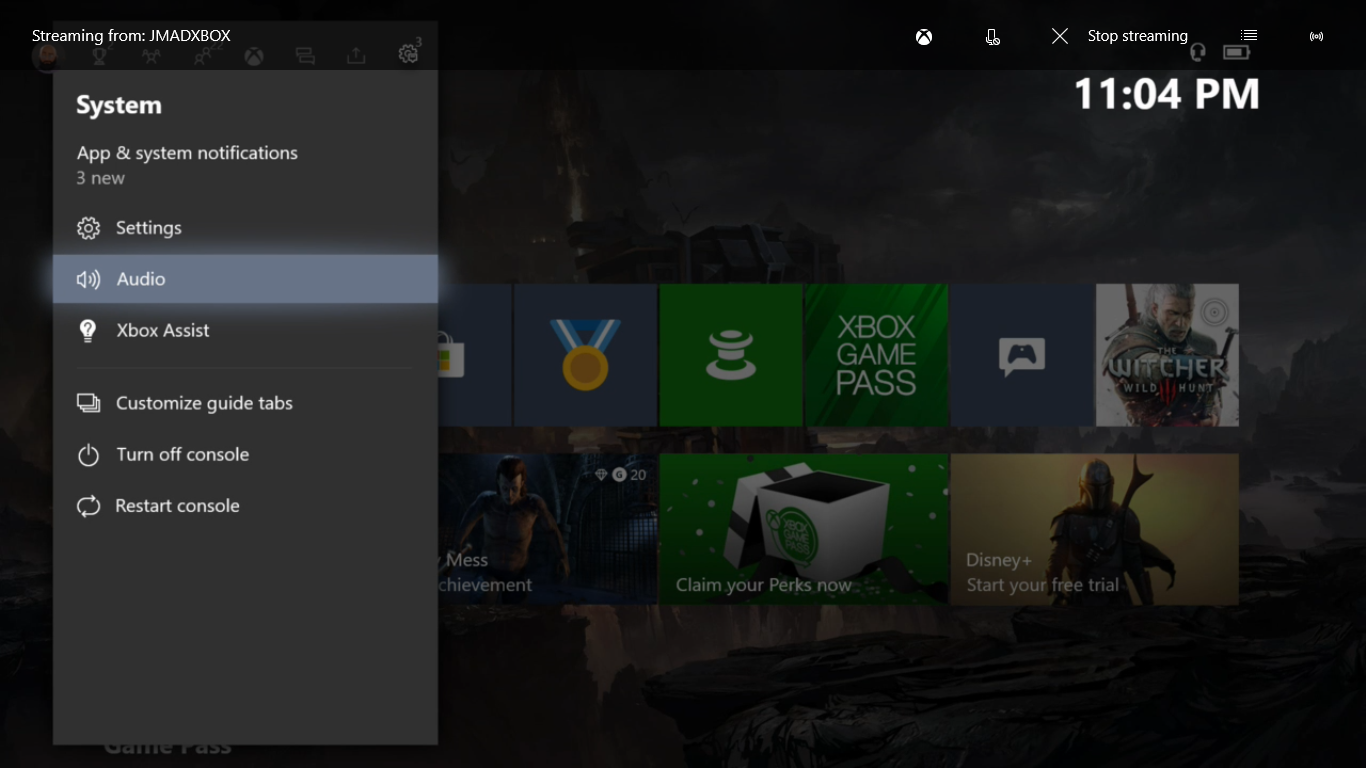Open the streaming bar menu list icon
Image resolution: width=1366 pixels, height=768 pixels.
(1249, 35)
